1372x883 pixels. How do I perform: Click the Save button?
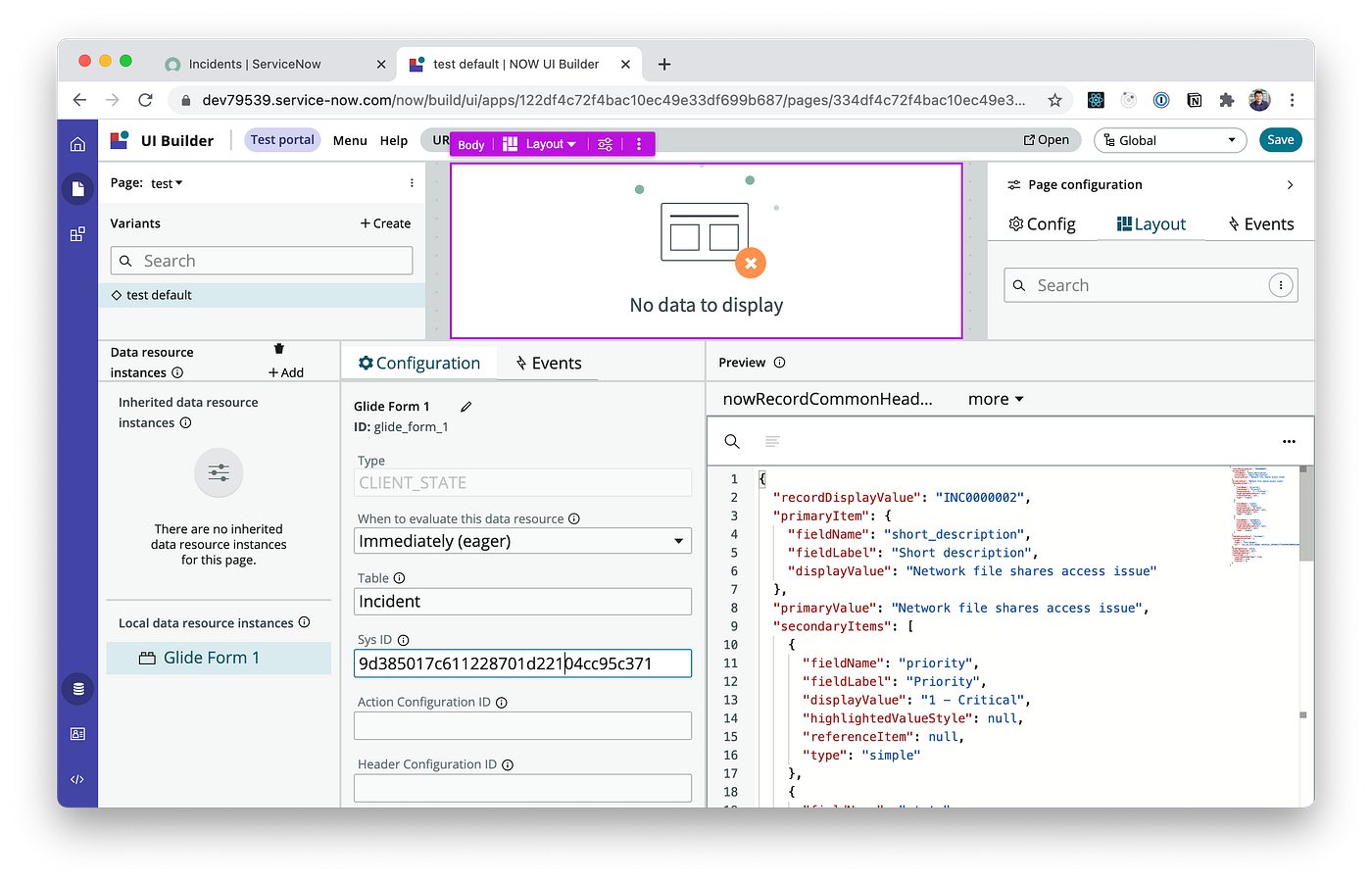[x=1280, y=140]
